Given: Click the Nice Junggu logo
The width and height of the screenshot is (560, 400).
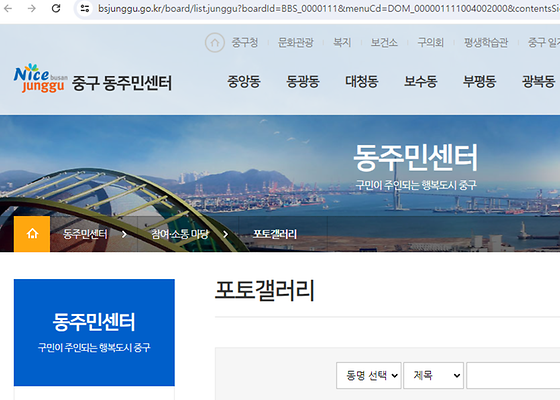Looking at the screenshot, I should click(40, 78).
